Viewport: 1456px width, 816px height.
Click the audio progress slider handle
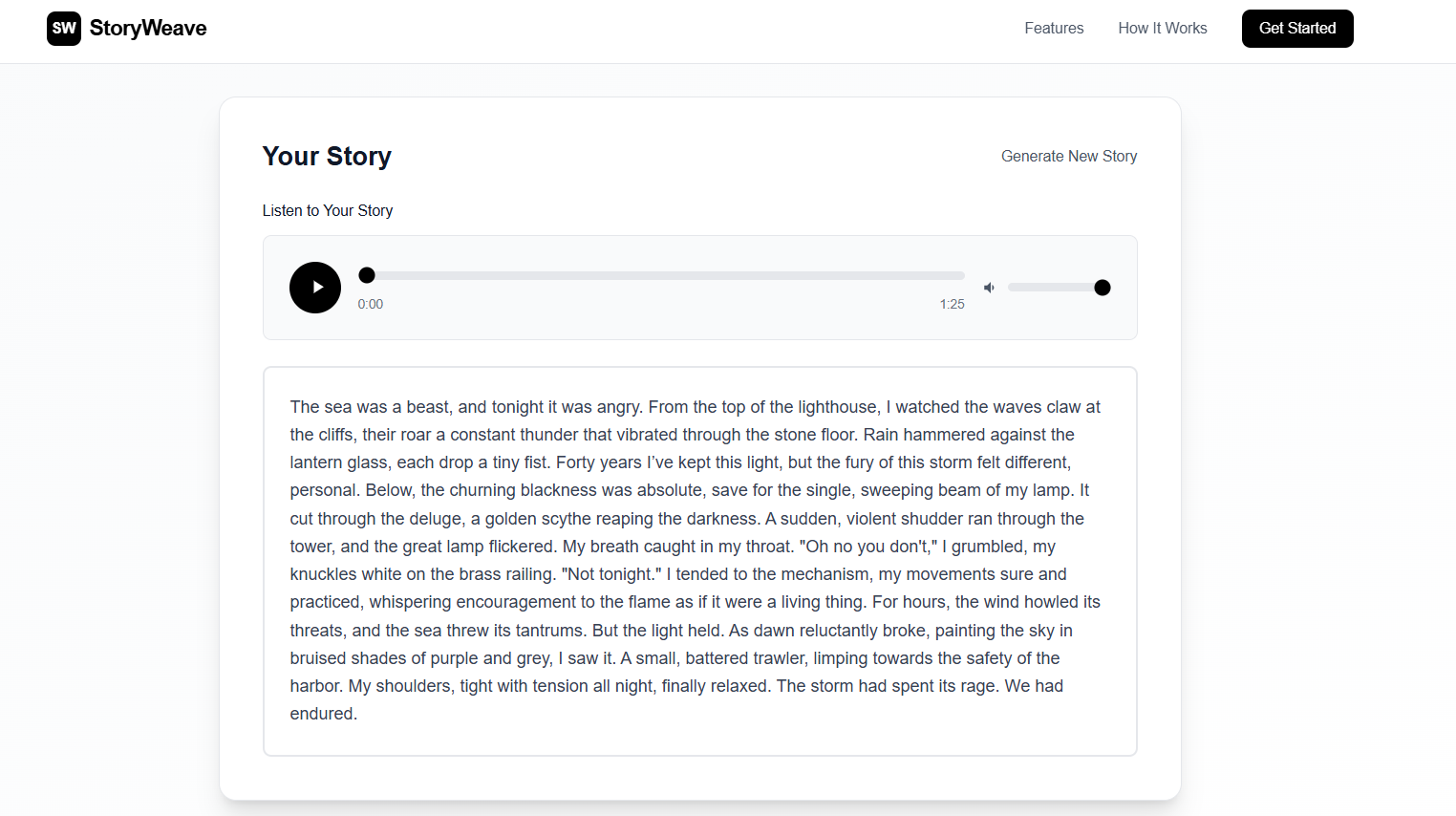pos(367,275)
